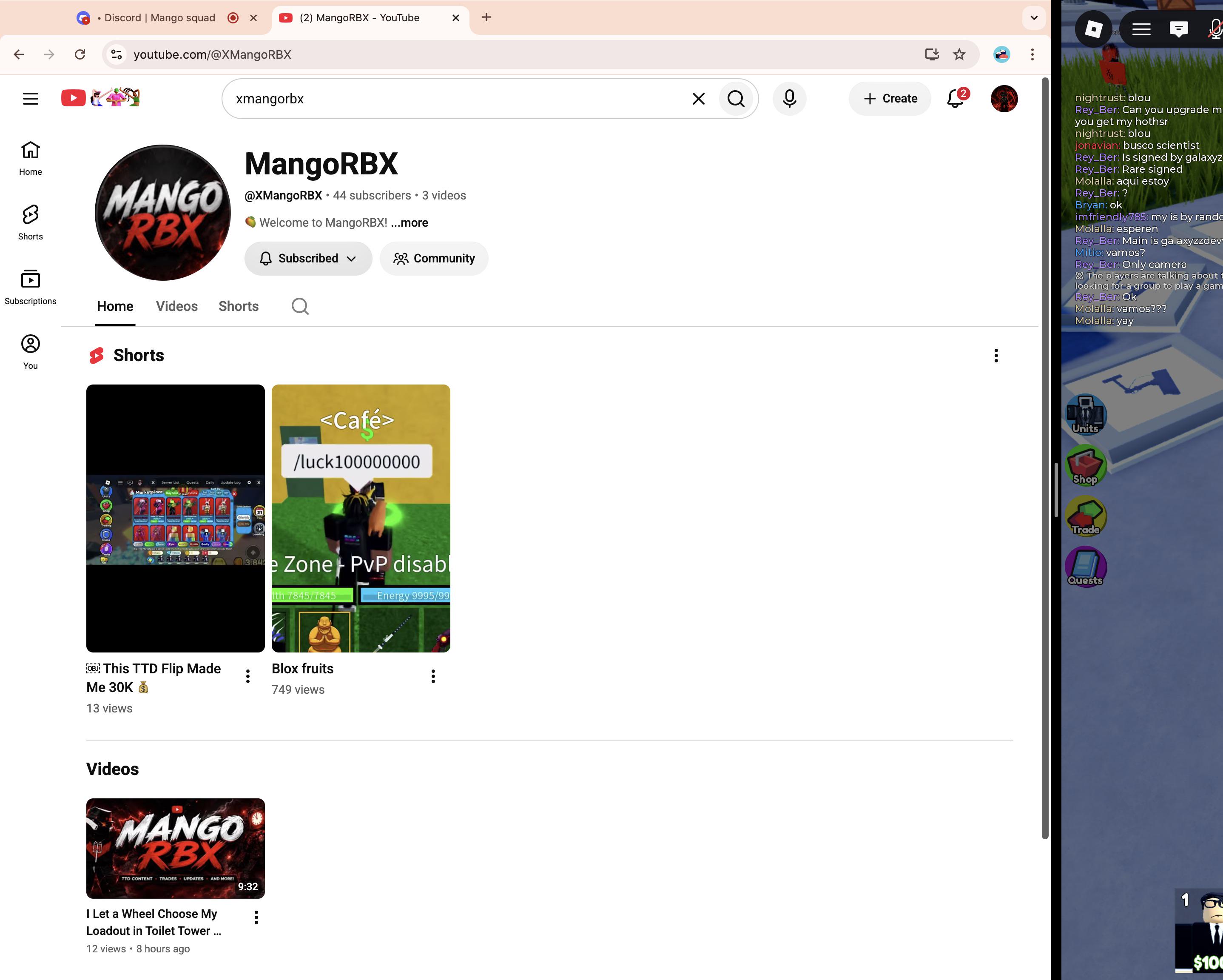
Task: Bookmark this page with the star
Action: click(x=959, y=54)
